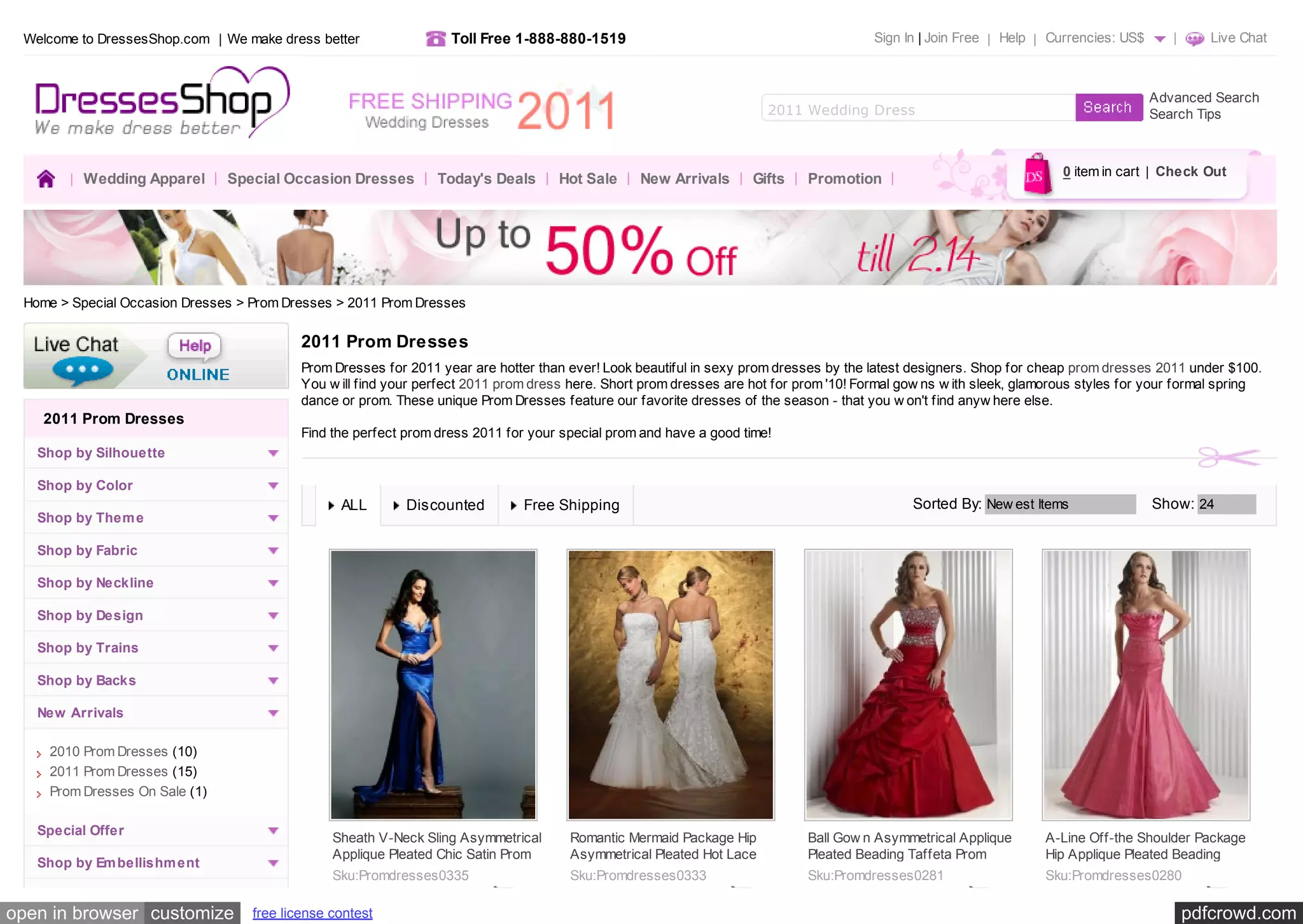Click the 2011 Wedding Dress search field
The width and height of the screenshot is (1303, 924).
918,108
